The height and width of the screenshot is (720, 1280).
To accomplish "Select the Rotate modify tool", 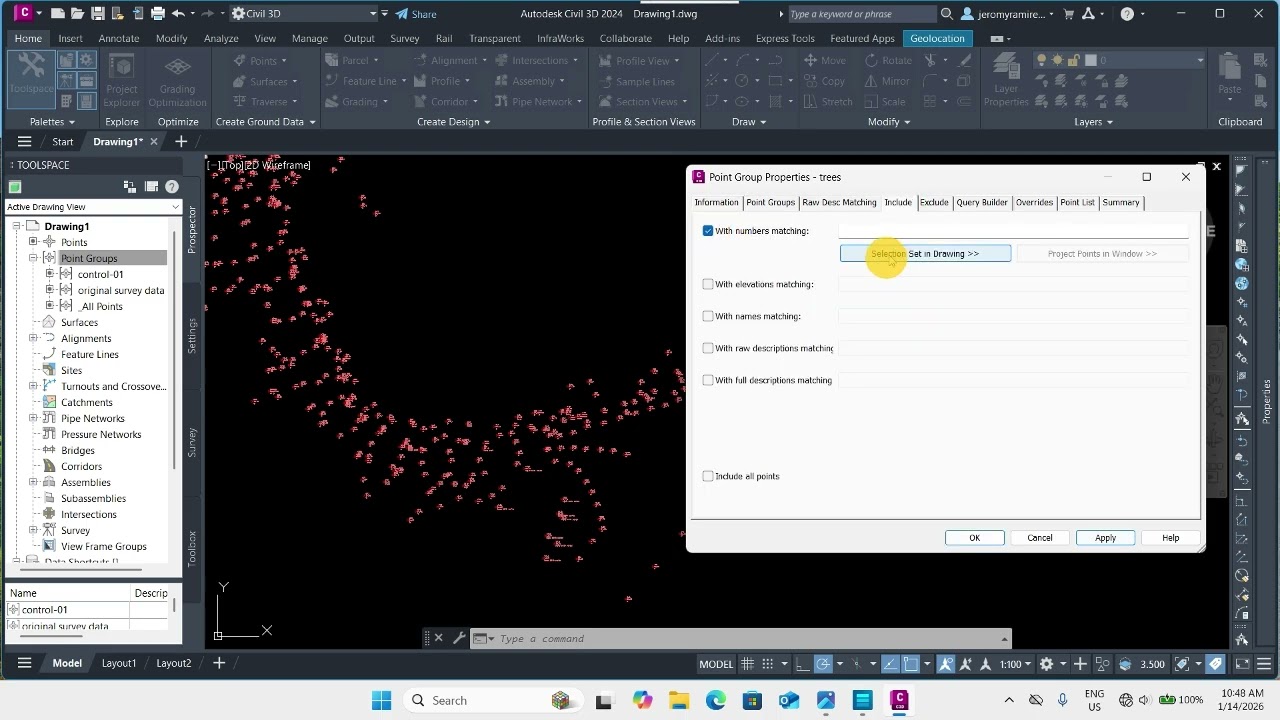I will tap(887, 60).
